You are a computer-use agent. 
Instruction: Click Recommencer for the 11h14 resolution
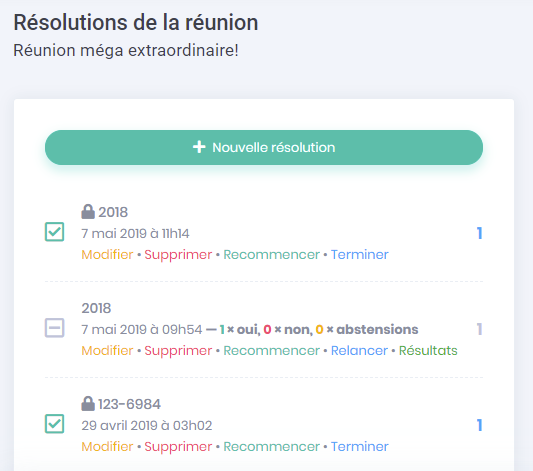[x=271, y=255]
